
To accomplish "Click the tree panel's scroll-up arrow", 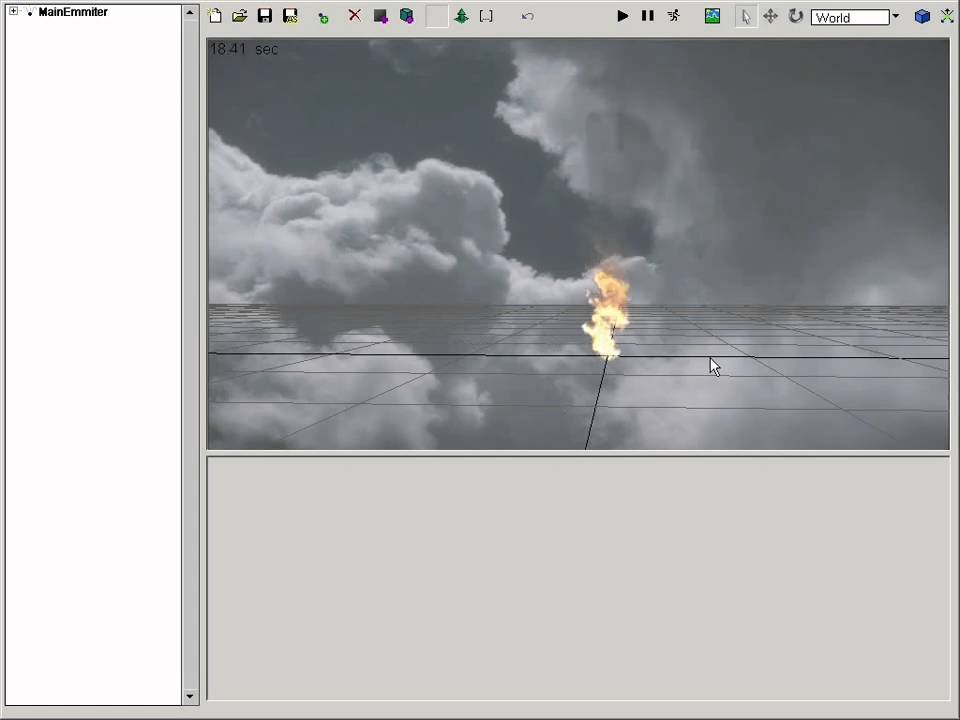I will (190, 12).
